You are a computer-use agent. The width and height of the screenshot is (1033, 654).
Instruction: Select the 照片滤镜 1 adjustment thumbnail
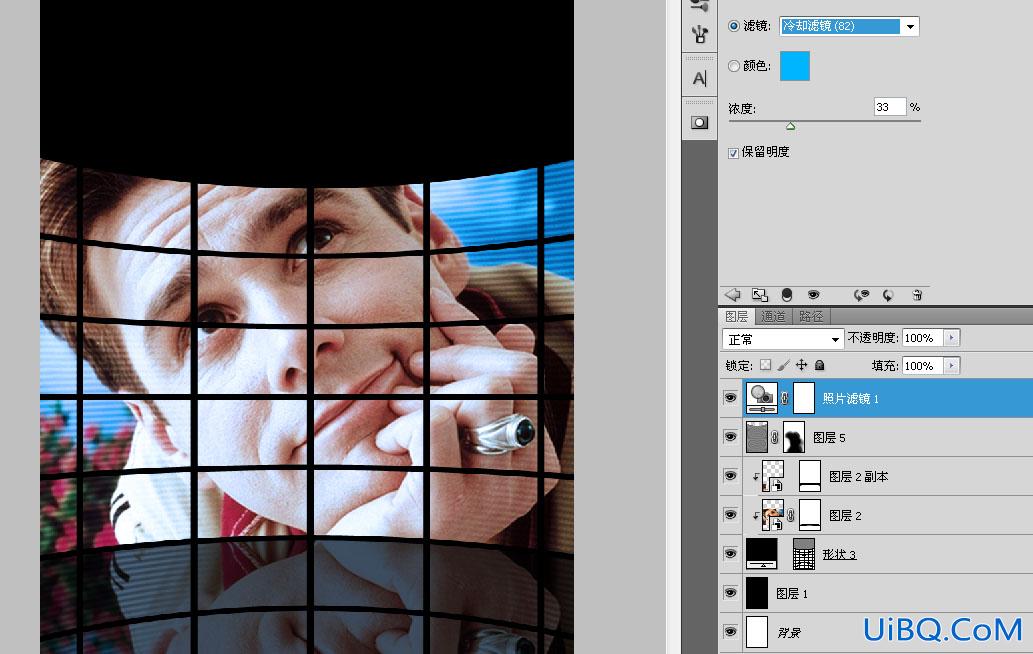coord(762,398)
